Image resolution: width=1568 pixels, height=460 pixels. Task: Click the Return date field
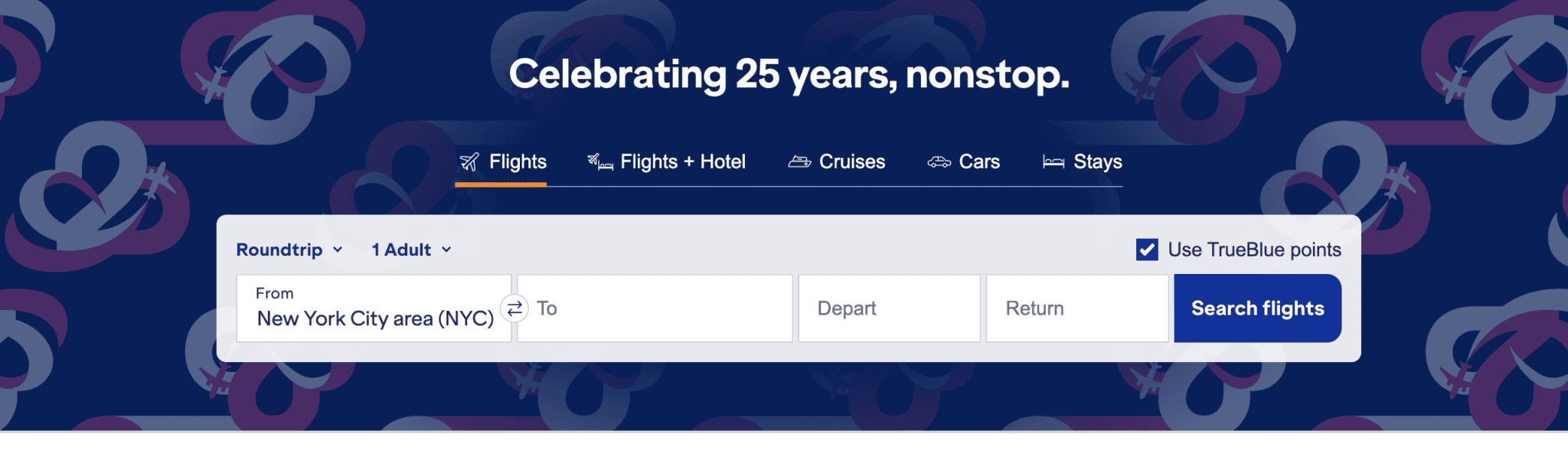point(1076,308)
